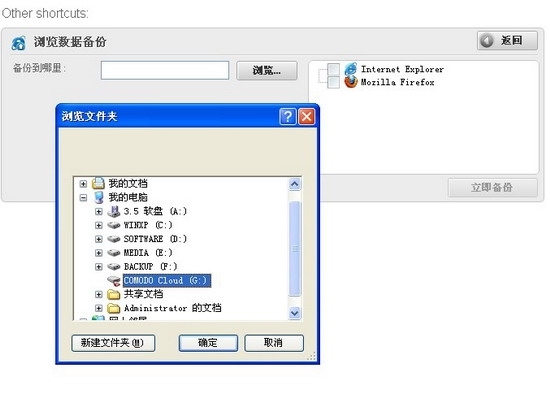This screenshot has height=399, width=550.
Task: Expand the SOFTWARE (D:) node
Action: click(99, 239)
